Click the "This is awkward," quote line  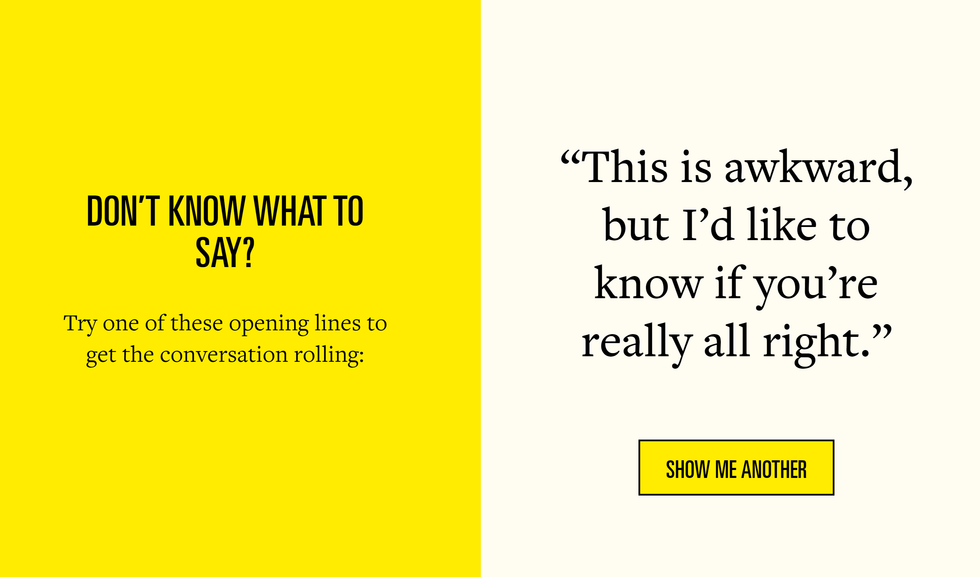click(x=736, y=167)
